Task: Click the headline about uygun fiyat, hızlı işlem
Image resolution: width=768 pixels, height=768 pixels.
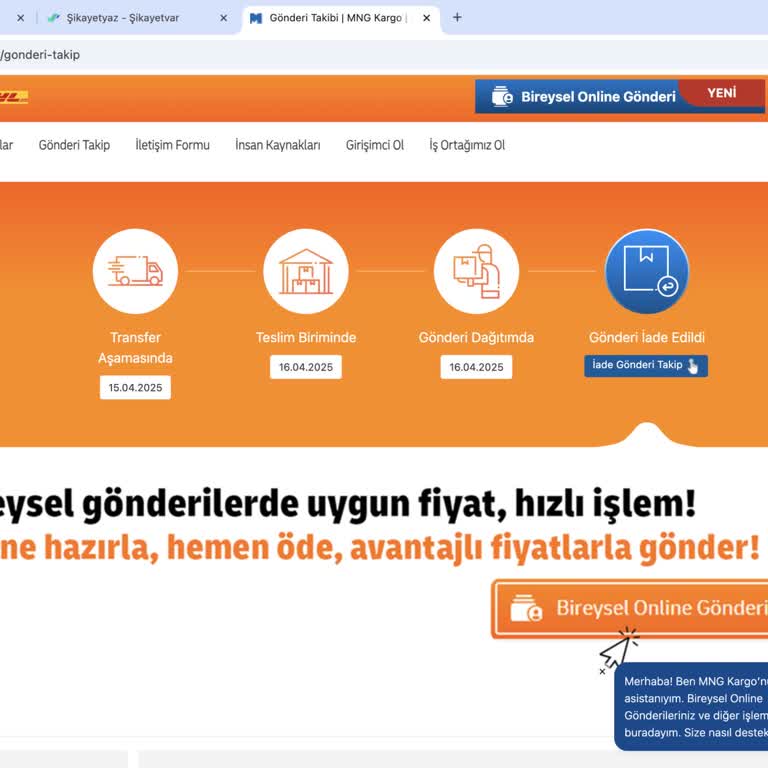Action: click(x=348, y=504)
